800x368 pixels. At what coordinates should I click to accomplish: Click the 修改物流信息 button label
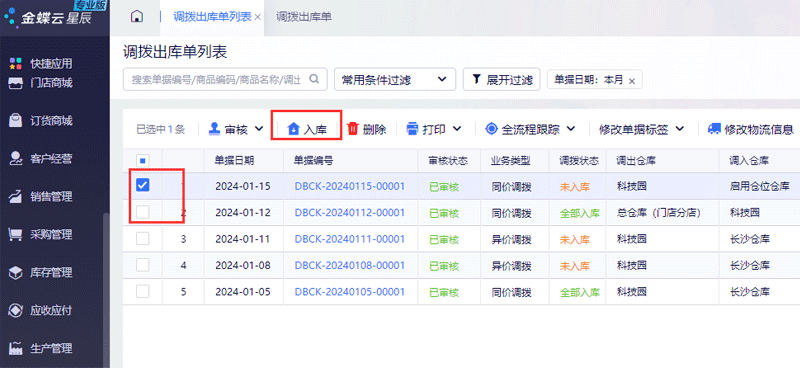759,130
